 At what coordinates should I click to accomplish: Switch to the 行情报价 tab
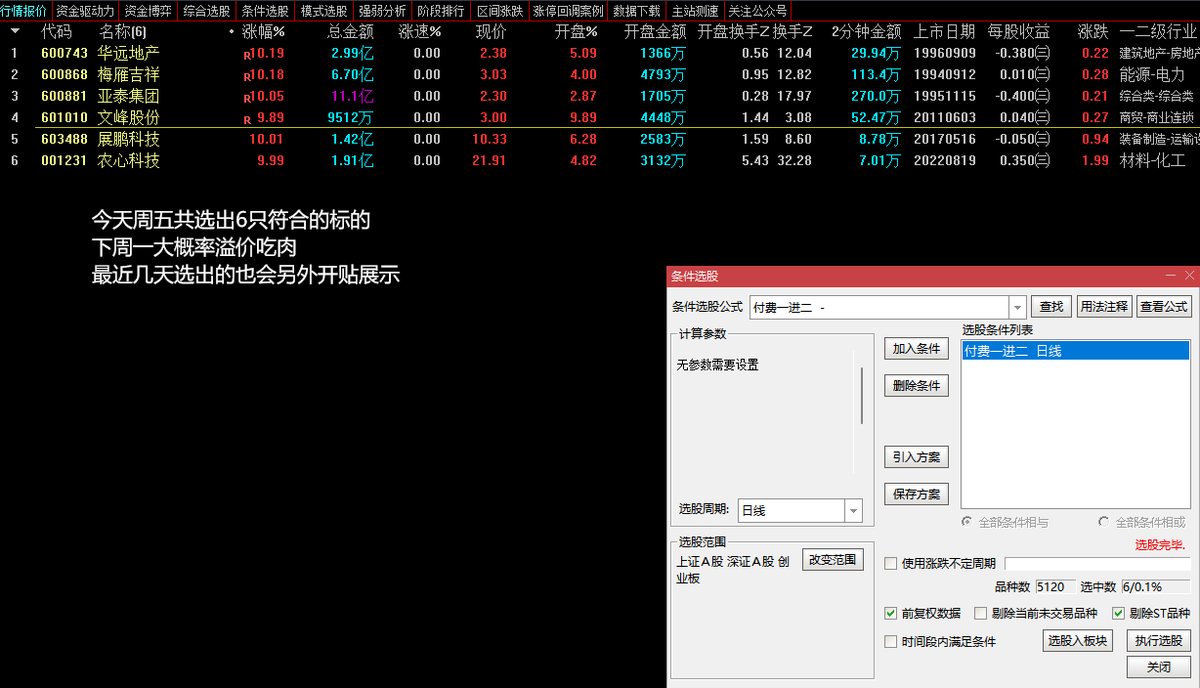[25, 11]
